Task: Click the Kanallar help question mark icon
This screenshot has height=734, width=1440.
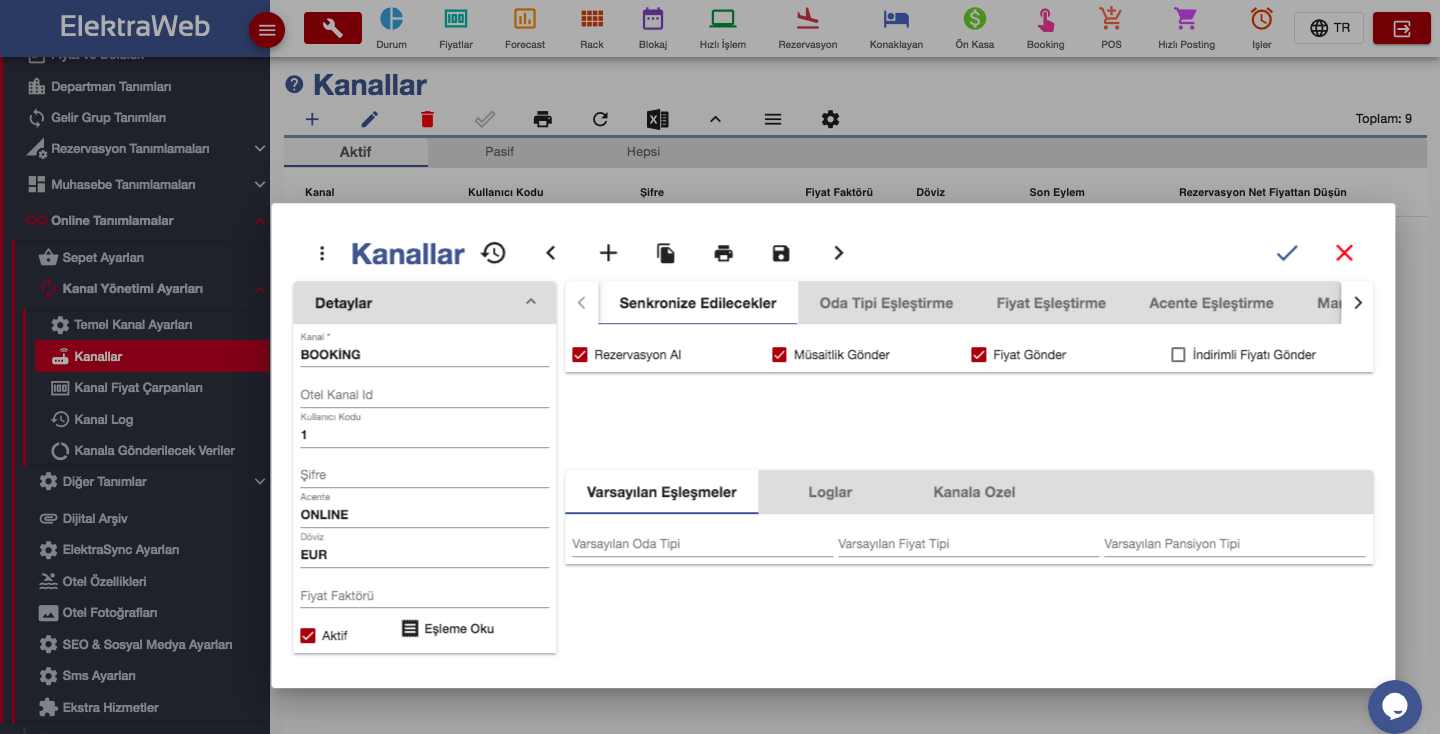Action: pos(294,85)
